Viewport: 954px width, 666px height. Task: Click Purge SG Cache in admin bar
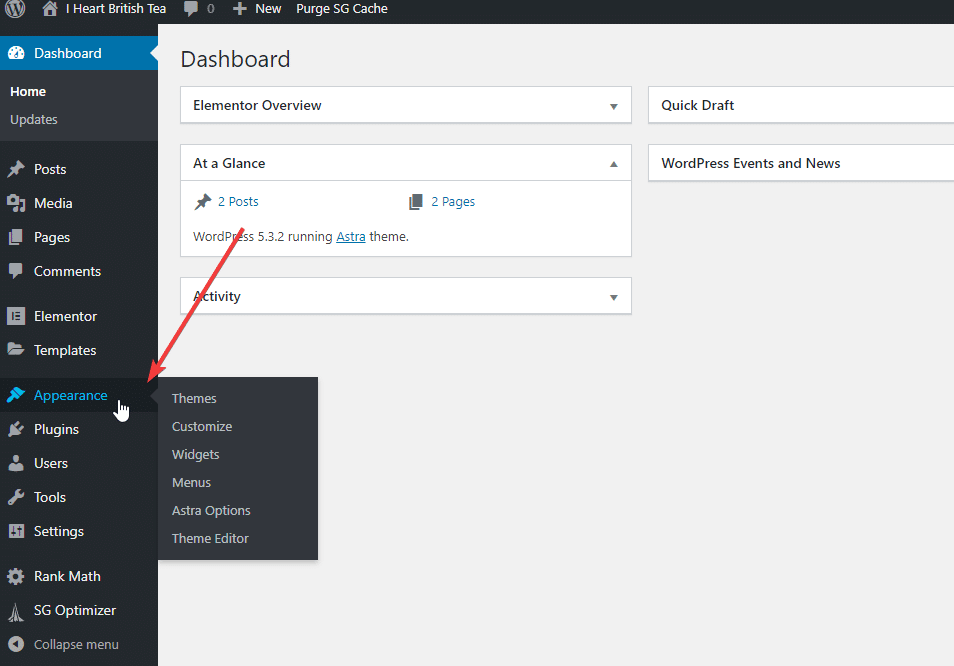341,9
